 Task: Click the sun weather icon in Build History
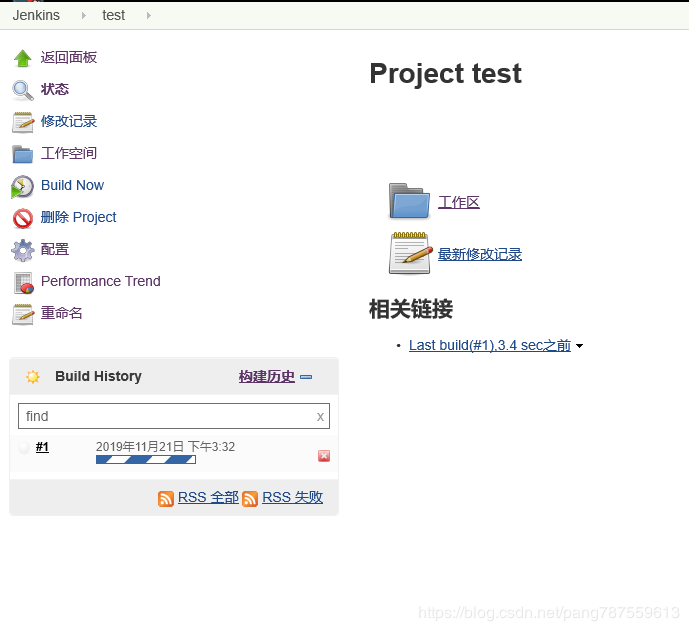click(33, 377)
